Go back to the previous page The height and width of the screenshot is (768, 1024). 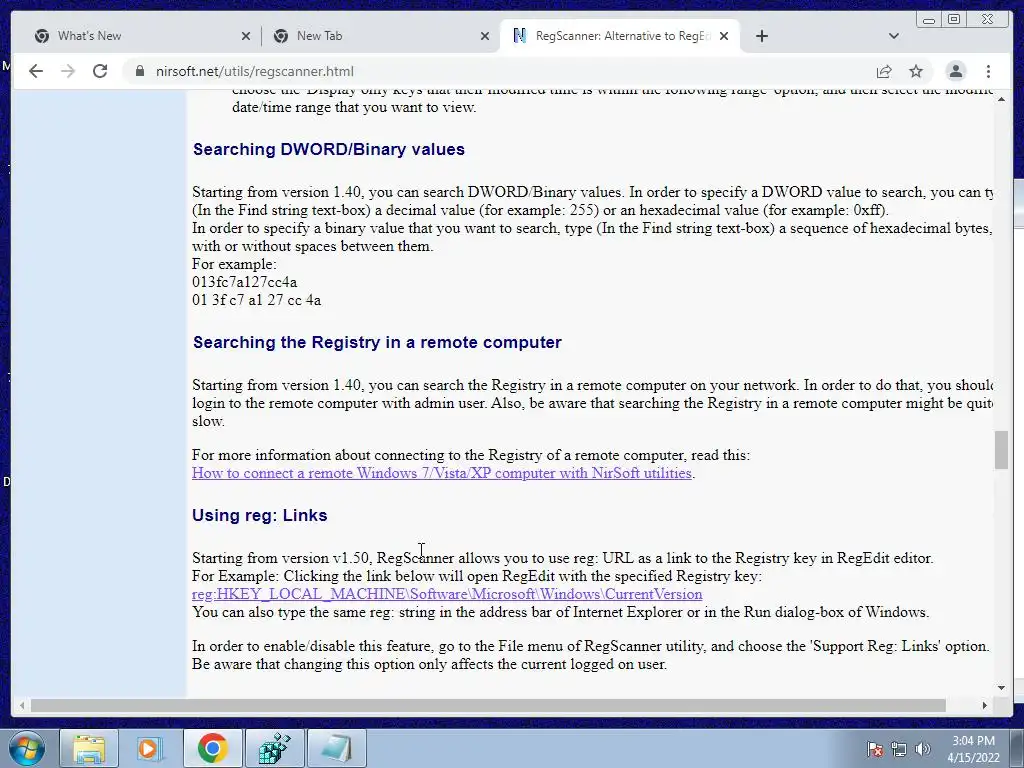(36, 71)
